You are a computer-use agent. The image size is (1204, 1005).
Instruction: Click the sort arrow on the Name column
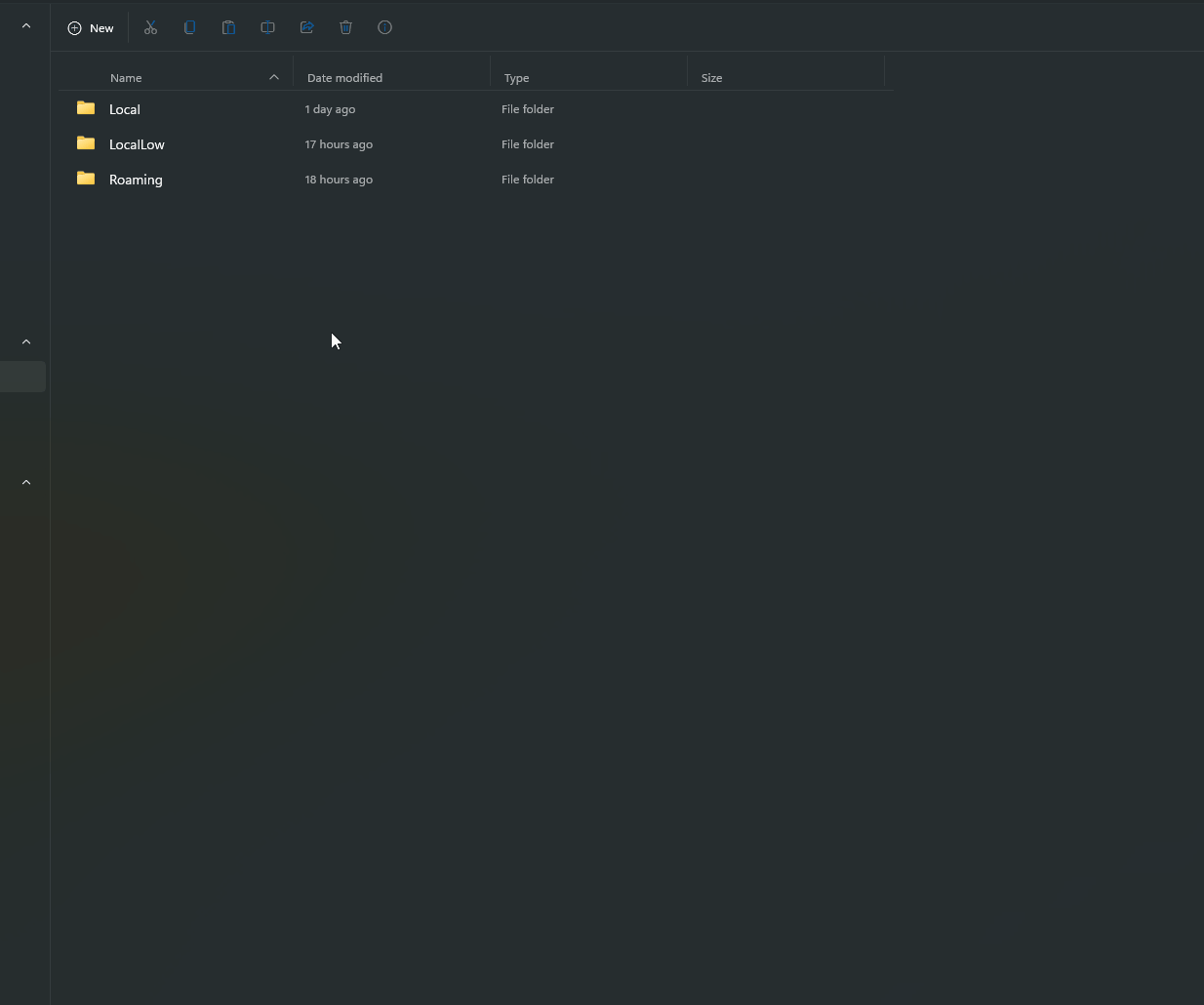(274, 77)
